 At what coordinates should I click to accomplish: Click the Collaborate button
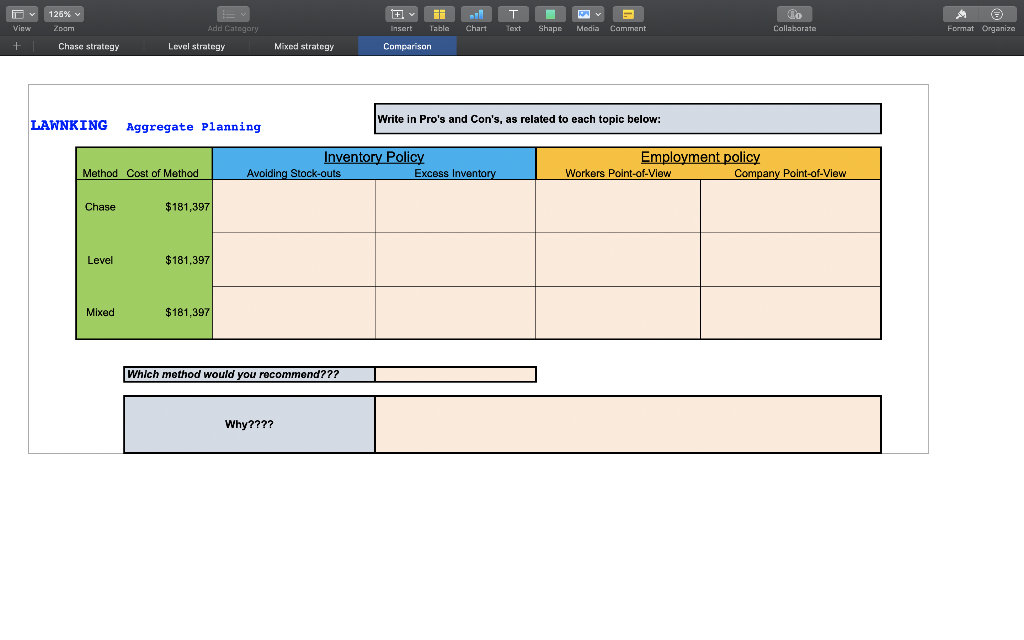[794, 14]
